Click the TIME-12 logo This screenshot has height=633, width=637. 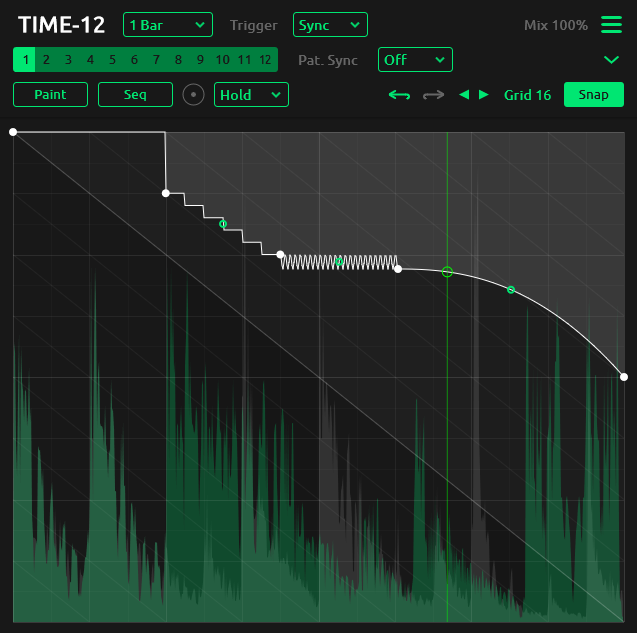tap(61, 25)
